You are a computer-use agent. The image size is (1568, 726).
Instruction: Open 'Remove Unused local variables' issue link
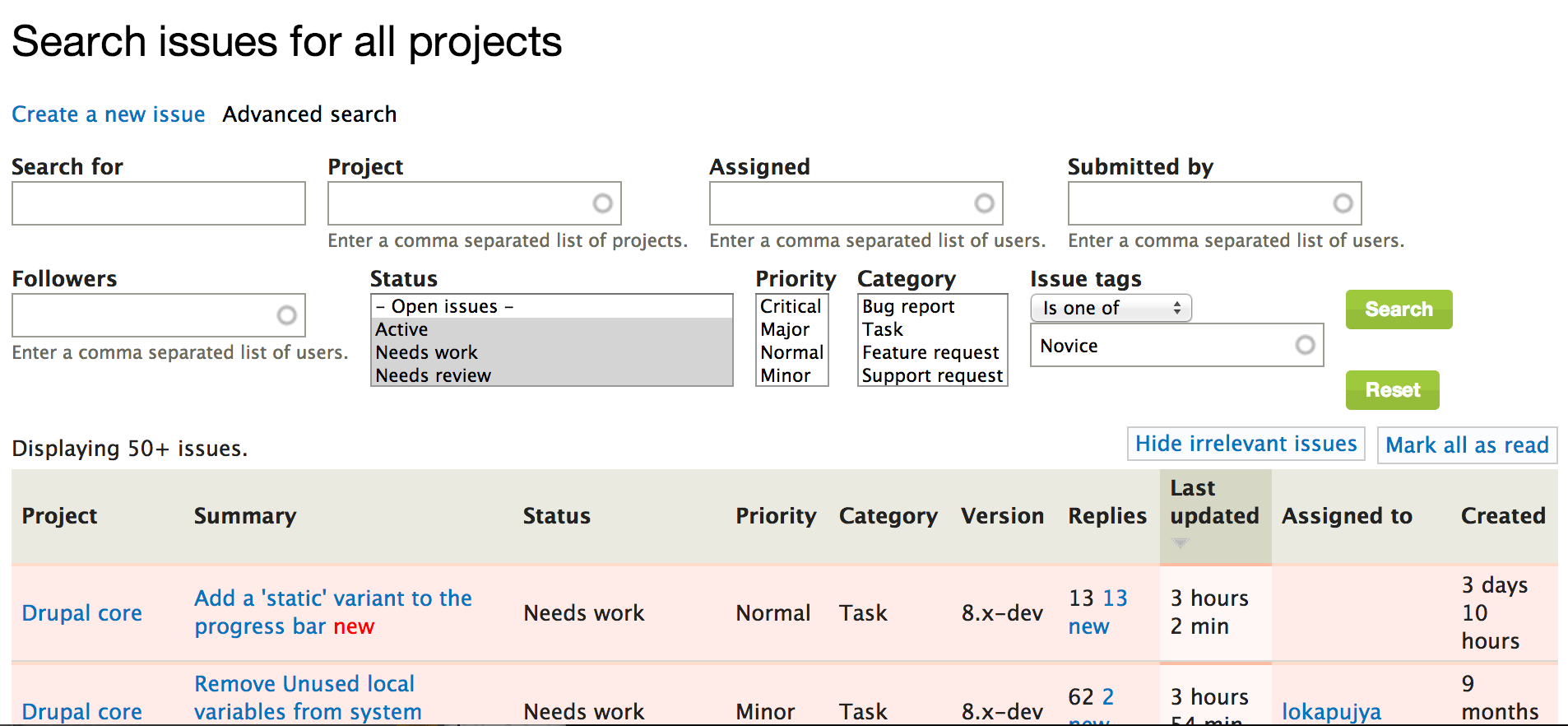(308, 698)
